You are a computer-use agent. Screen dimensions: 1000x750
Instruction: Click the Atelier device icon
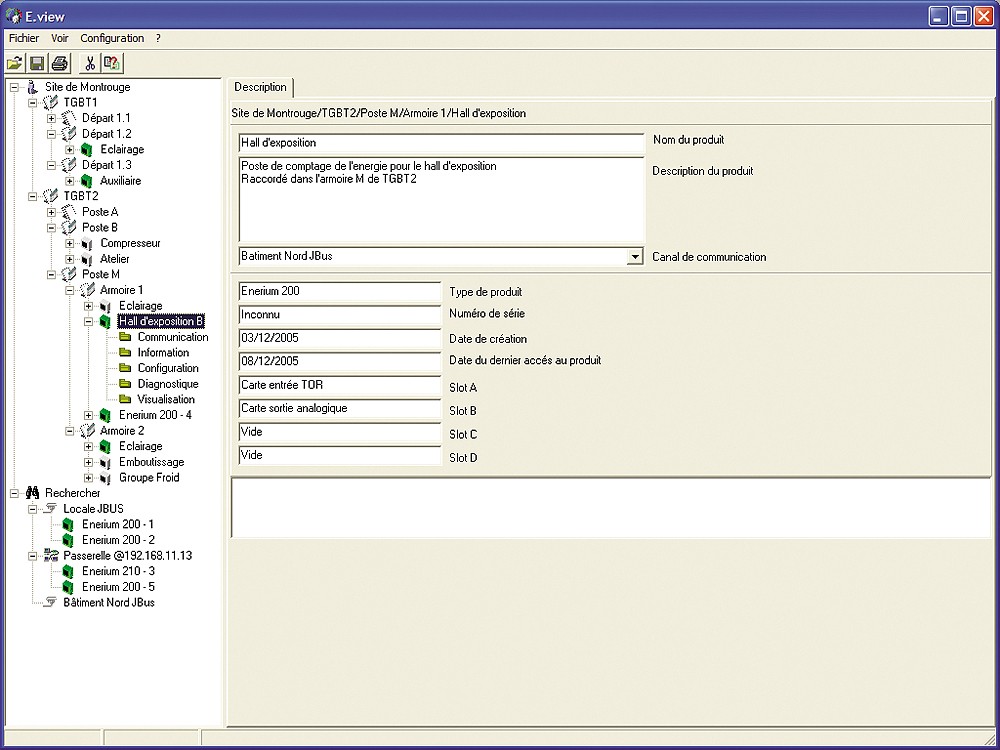pyautogui.click(x=87, y=259)
